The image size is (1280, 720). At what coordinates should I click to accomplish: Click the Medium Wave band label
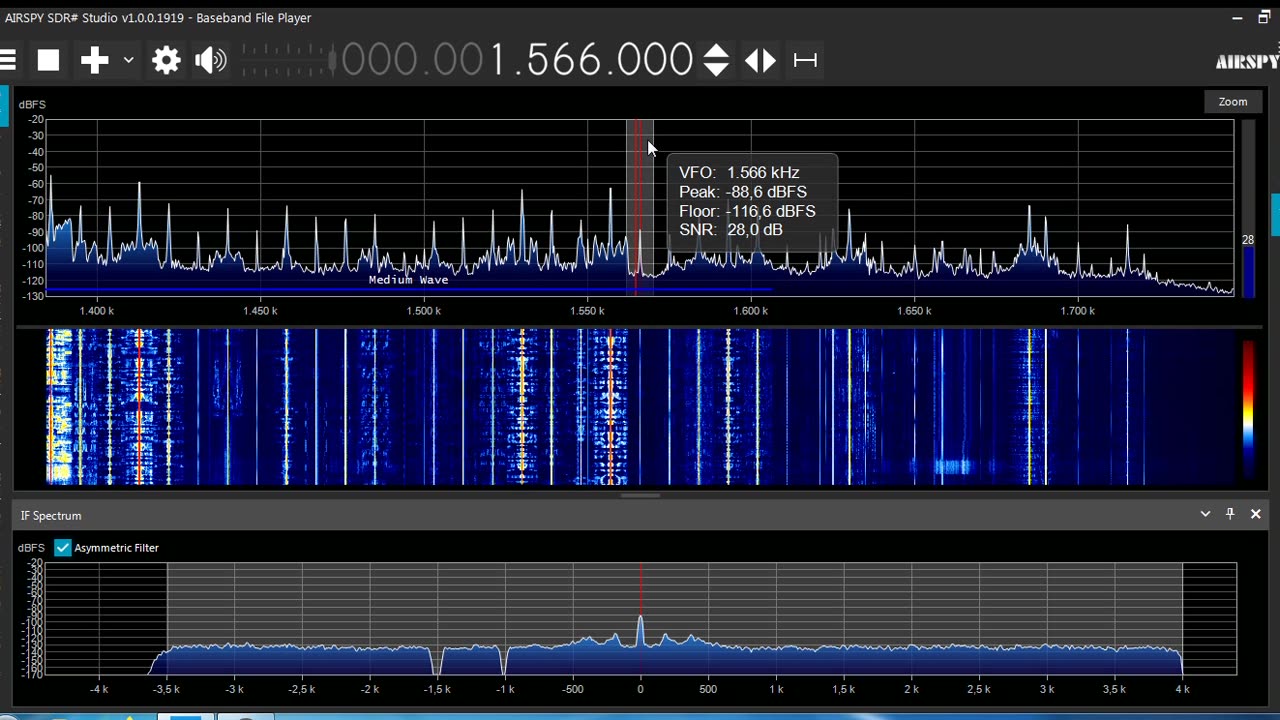408,280
